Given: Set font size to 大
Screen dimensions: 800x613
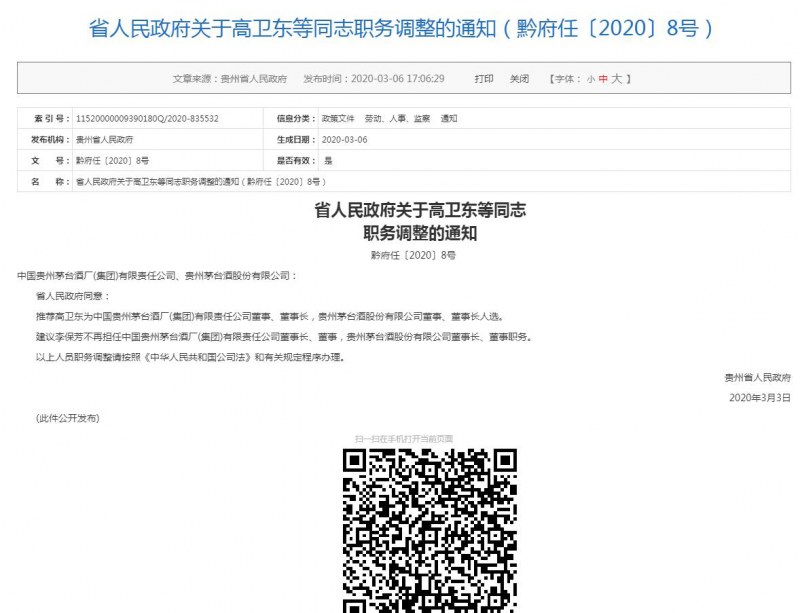Looking at the screenshot, I should point(617,79).
